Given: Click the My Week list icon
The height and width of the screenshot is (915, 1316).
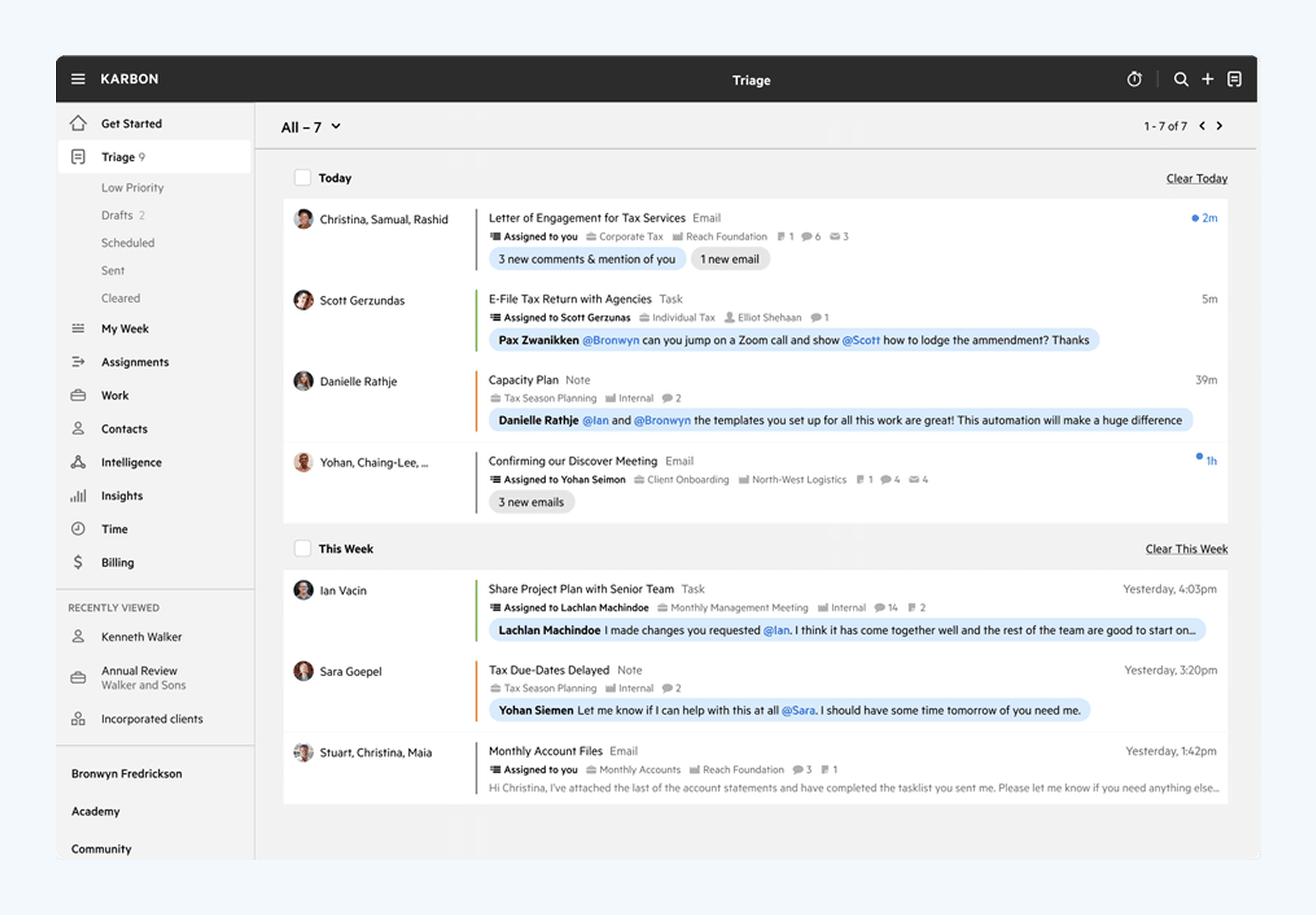Looking at the screenshot, I should point(78,329).
